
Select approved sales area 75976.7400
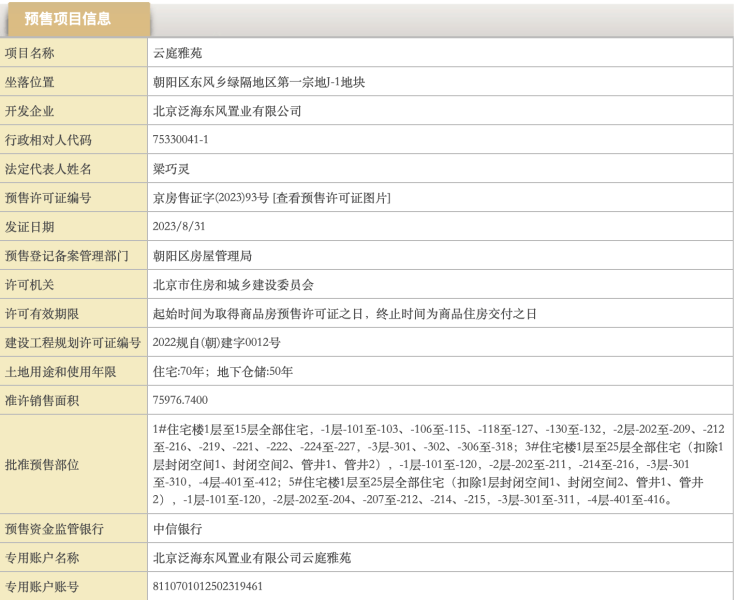click(180, 401)
